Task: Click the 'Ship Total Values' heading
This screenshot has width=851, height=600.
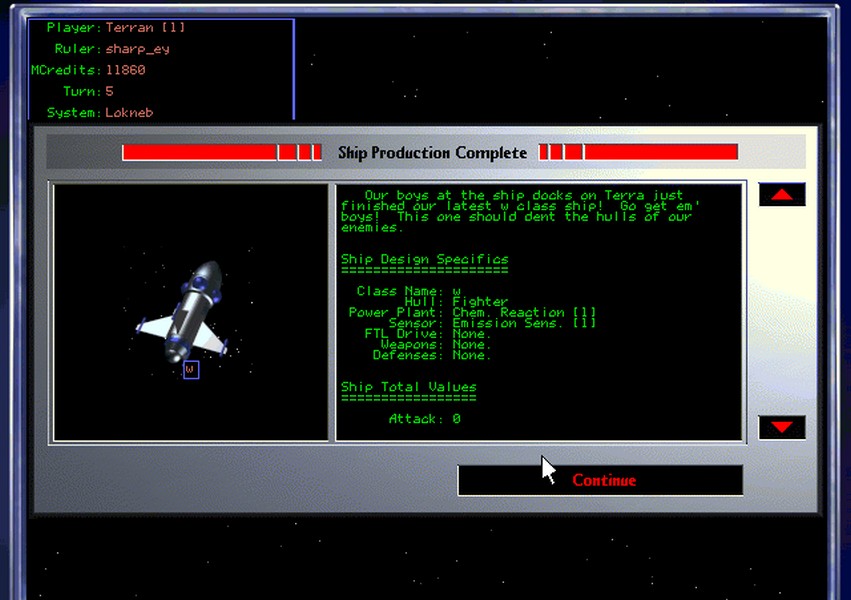Action: click(408, 387)
